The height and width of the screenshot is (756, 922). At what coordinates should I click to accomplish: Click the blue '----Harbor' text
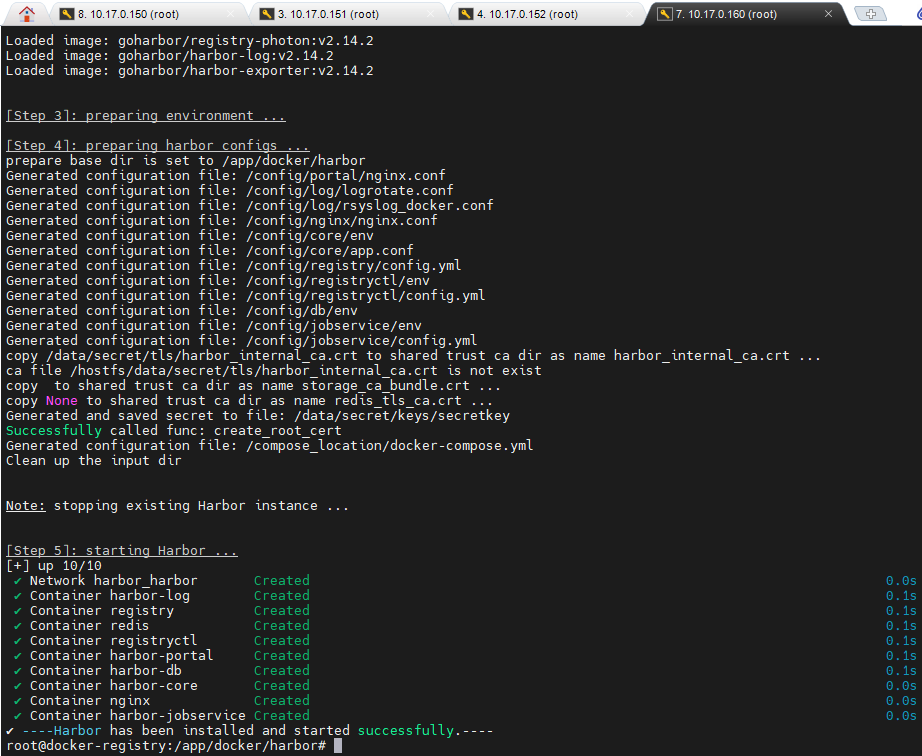pyautogui.click(x=62, y=731)
